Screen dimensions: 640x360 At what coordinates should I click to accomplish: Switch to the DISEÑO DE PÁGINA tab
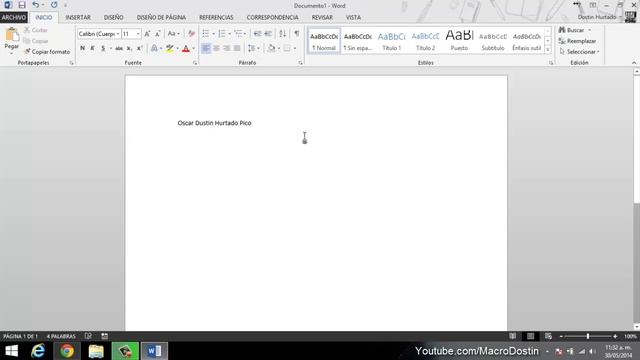pos(161,18)
